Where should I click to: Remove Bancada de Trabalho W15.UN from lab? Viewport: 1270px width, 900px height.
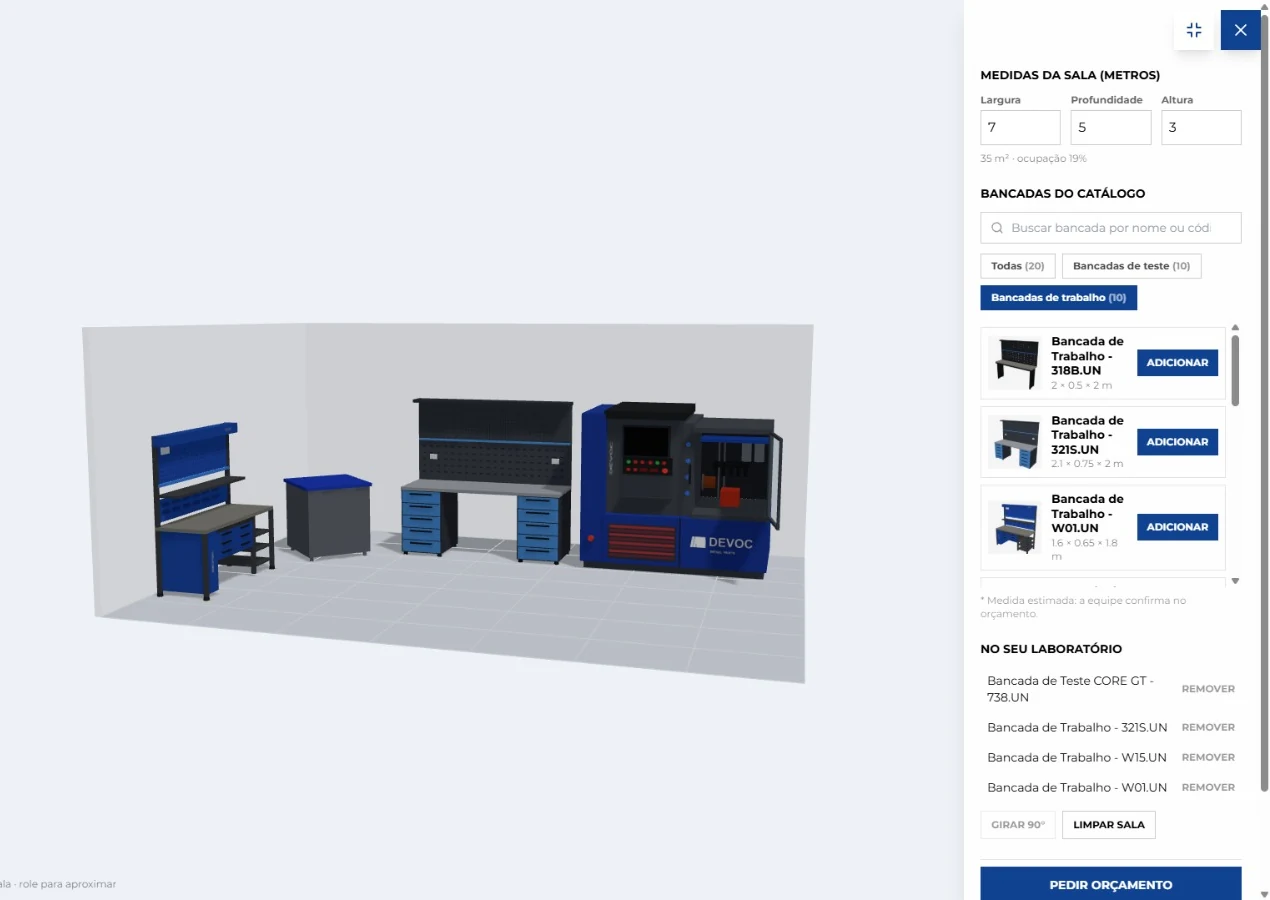[x=1208, y=757]
